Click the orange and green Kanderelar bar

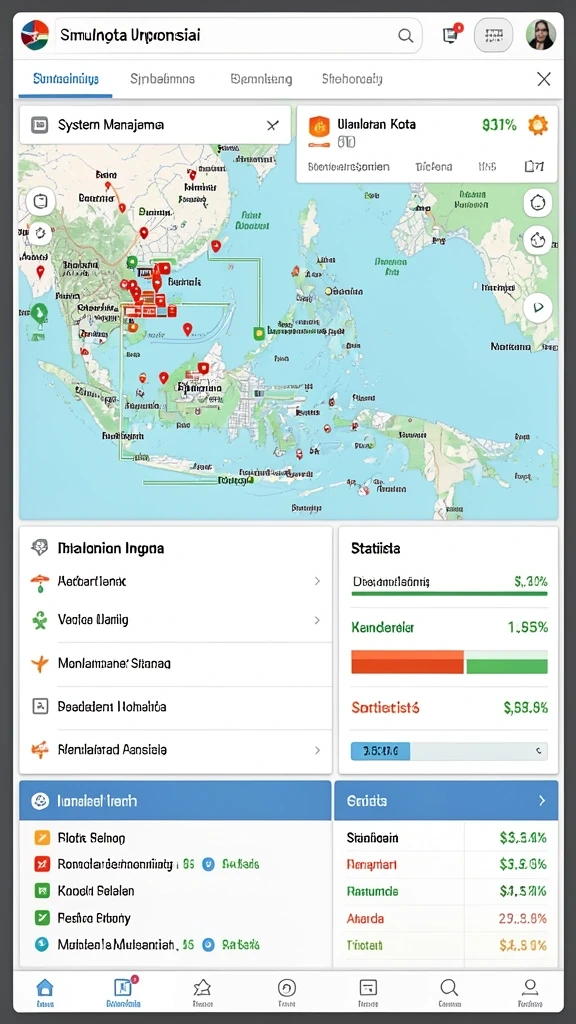(x=449, y=662)
